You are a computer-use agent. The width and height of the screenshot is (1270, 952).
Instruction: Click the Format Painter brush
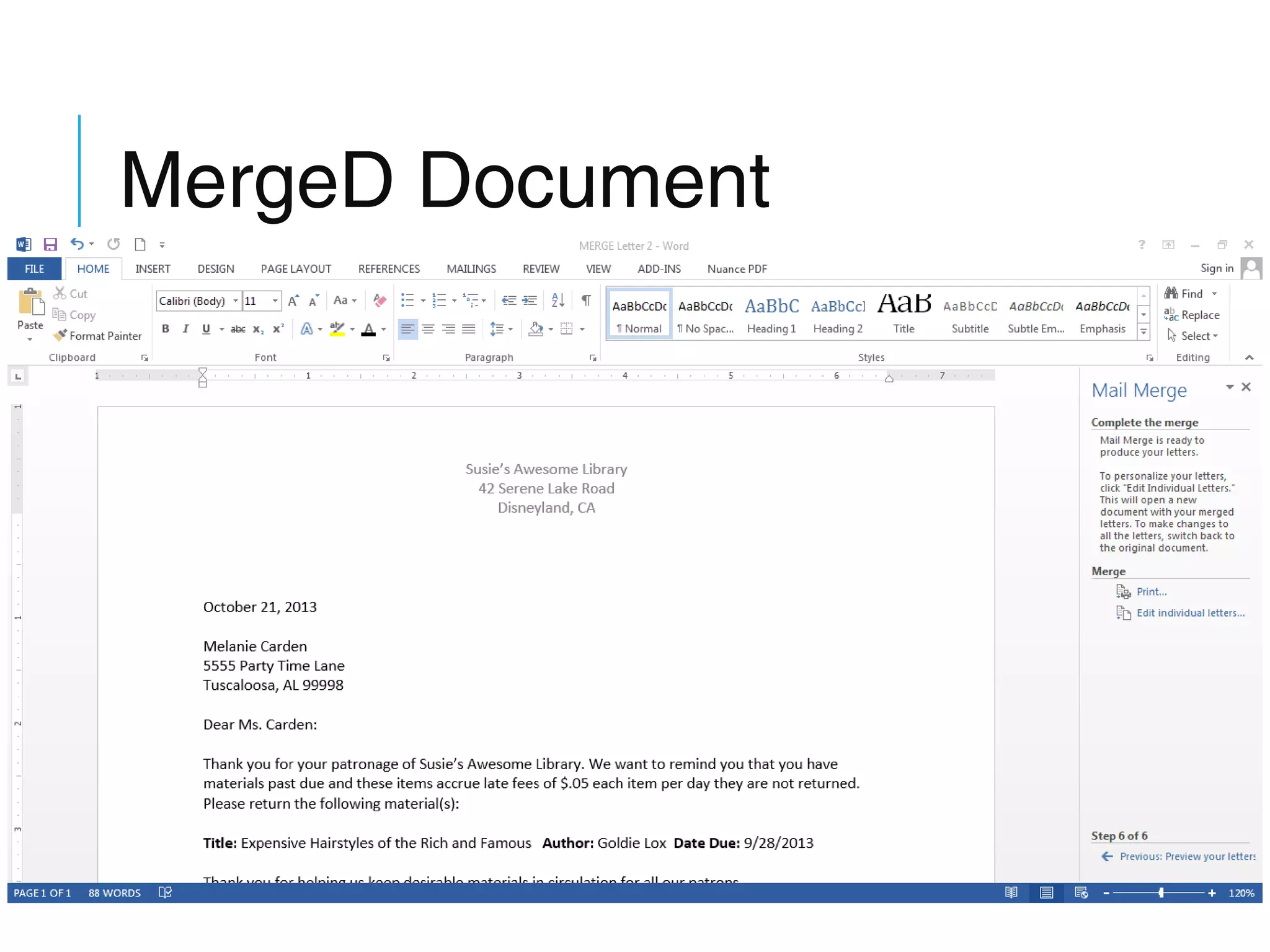(97, 336)
